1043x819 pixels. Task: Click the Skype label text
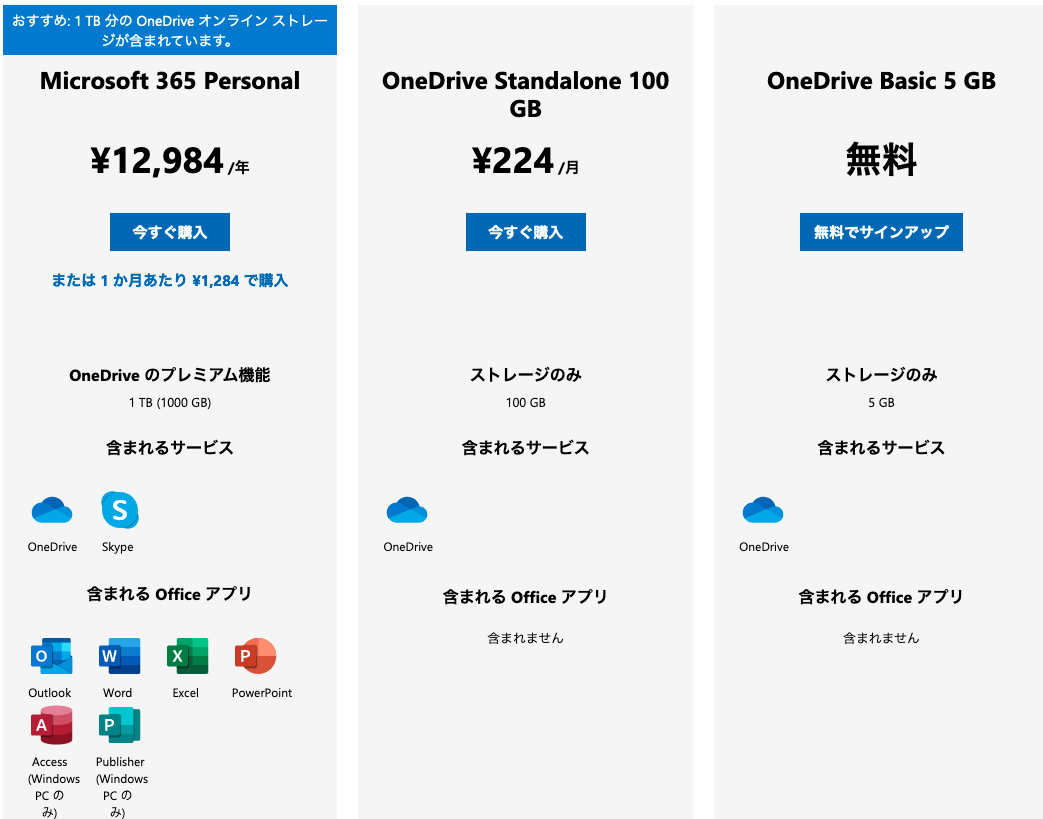pos(118,547)
